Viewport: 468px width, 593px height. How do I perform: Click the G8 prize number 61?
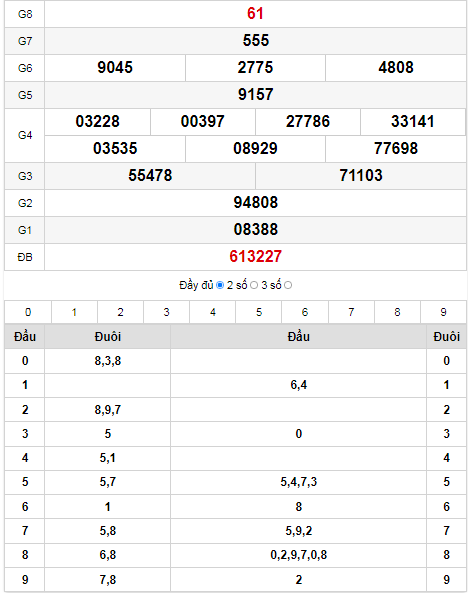(255, 14)
